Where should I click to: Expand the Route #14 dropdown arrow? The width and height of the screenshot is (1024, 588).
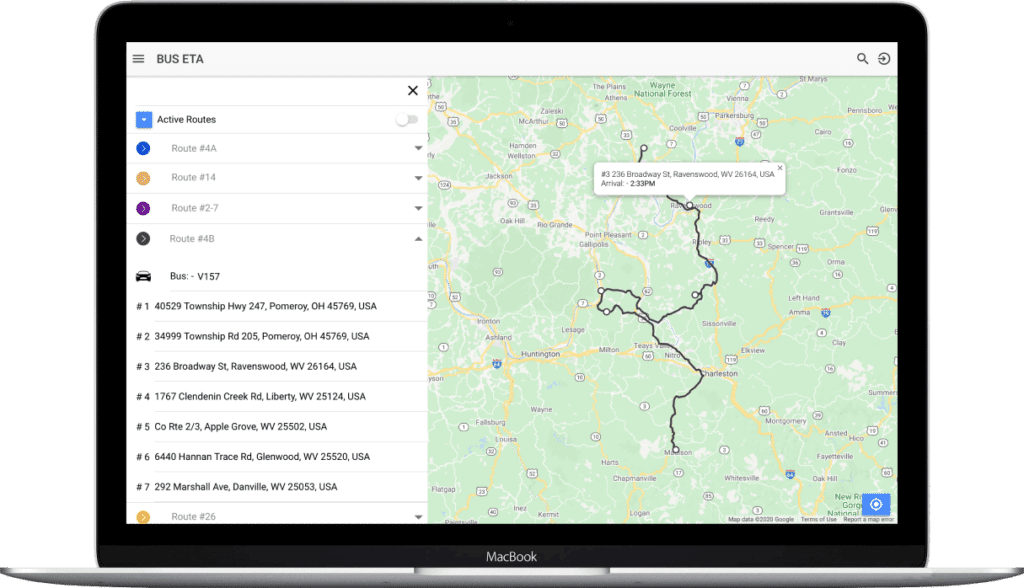[x=419, y=178]
